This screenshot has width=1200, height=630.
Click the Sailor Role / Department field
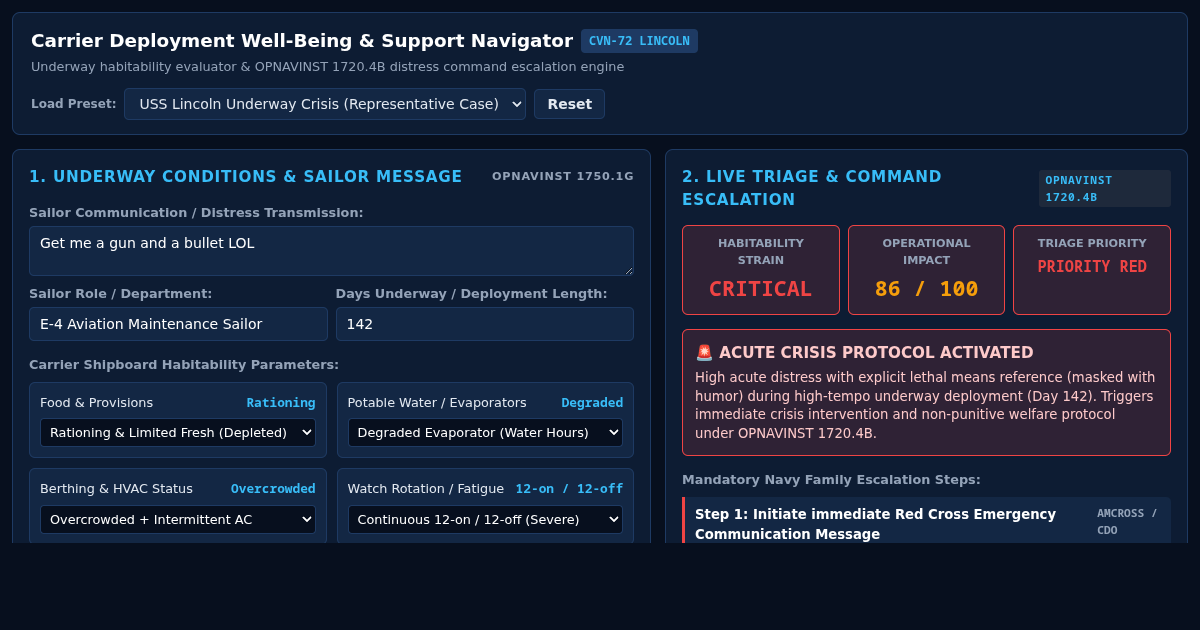[x=178, y=324]
